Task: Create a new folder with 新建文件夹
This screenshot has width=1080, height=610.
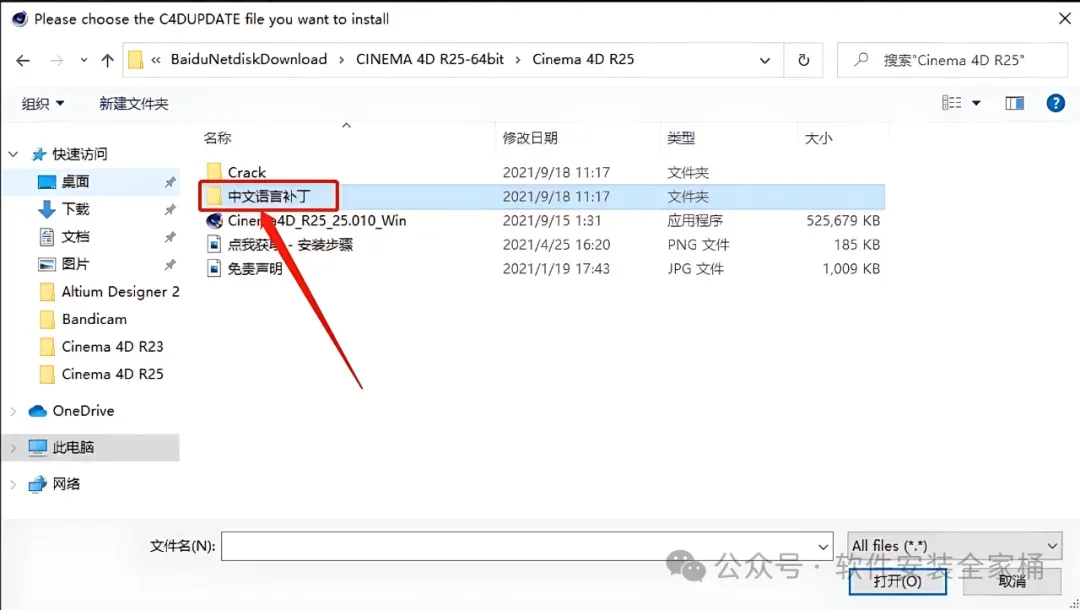Action: pyautogui.click(x=134, y=104)
